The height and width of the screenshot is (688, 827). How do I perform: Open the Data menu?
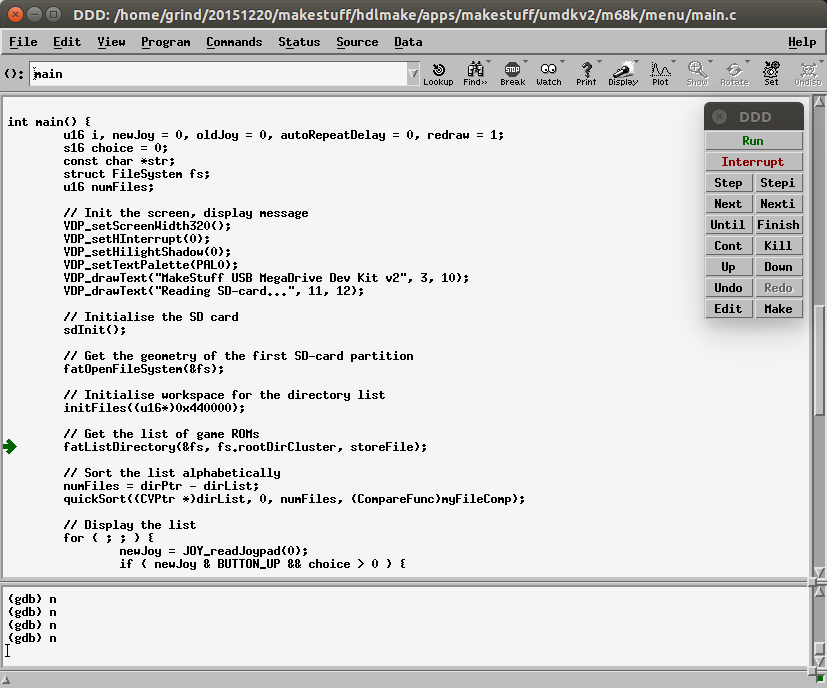pyautogui.click(x=408, y=42)
